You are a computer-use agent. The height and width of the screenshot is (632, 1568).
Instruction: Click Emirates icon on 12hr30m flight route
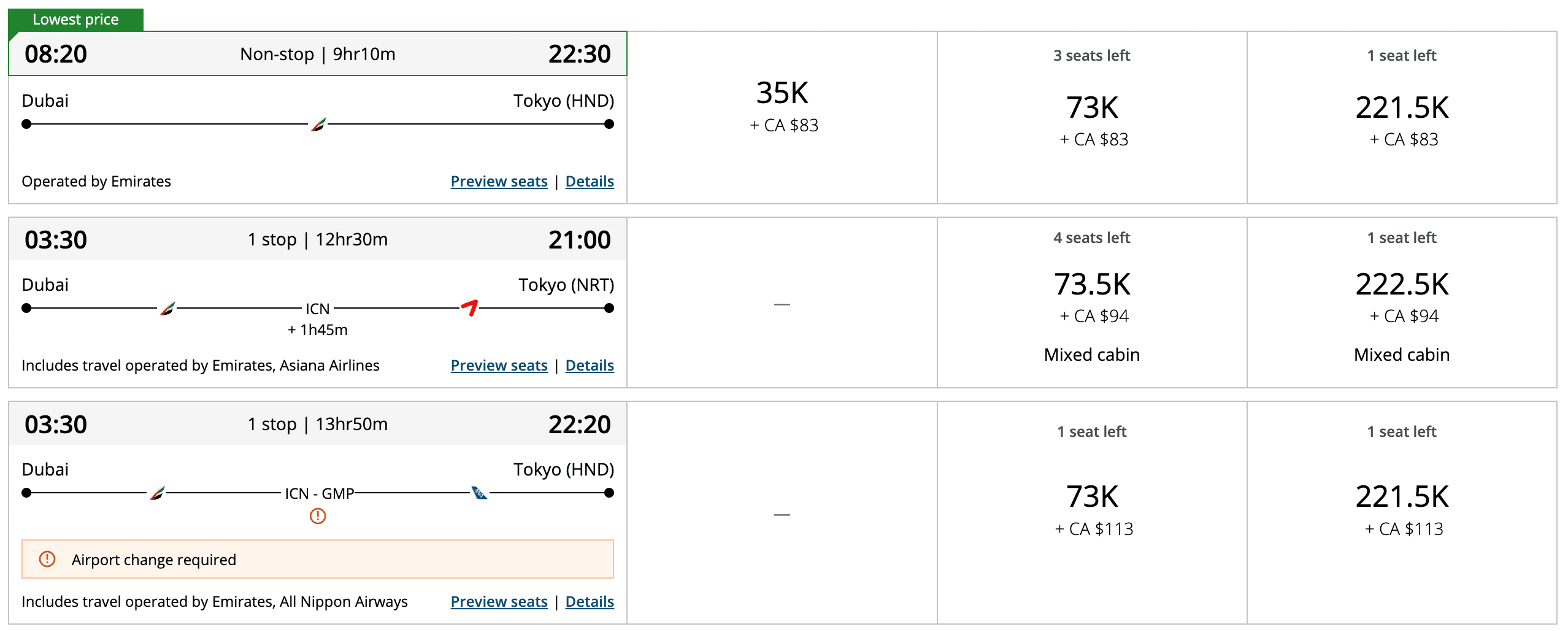[167, 309]
